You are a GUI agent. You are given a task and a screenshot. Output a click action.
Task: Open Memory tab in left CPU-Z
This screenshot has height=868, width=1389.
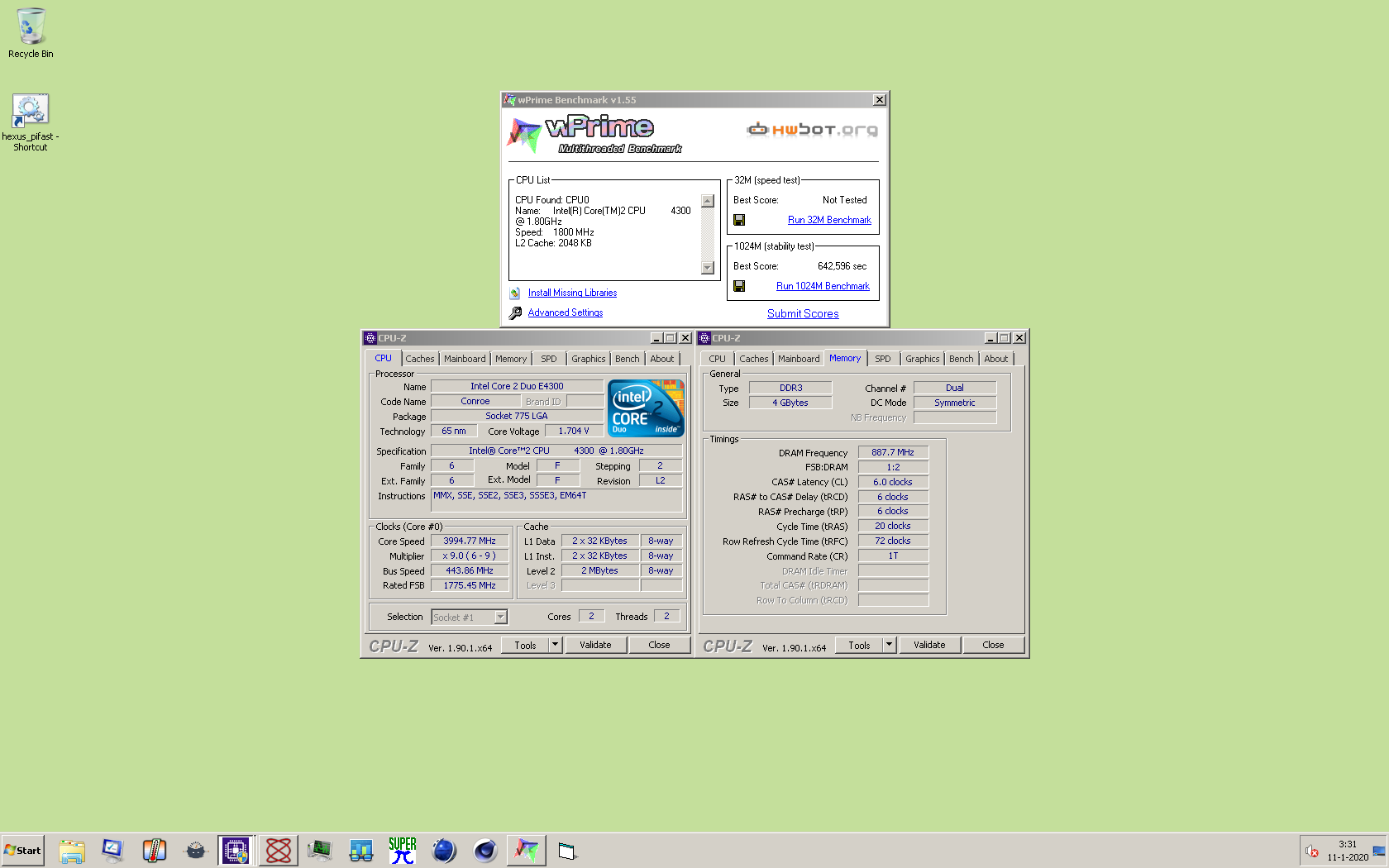click(511, 359)
